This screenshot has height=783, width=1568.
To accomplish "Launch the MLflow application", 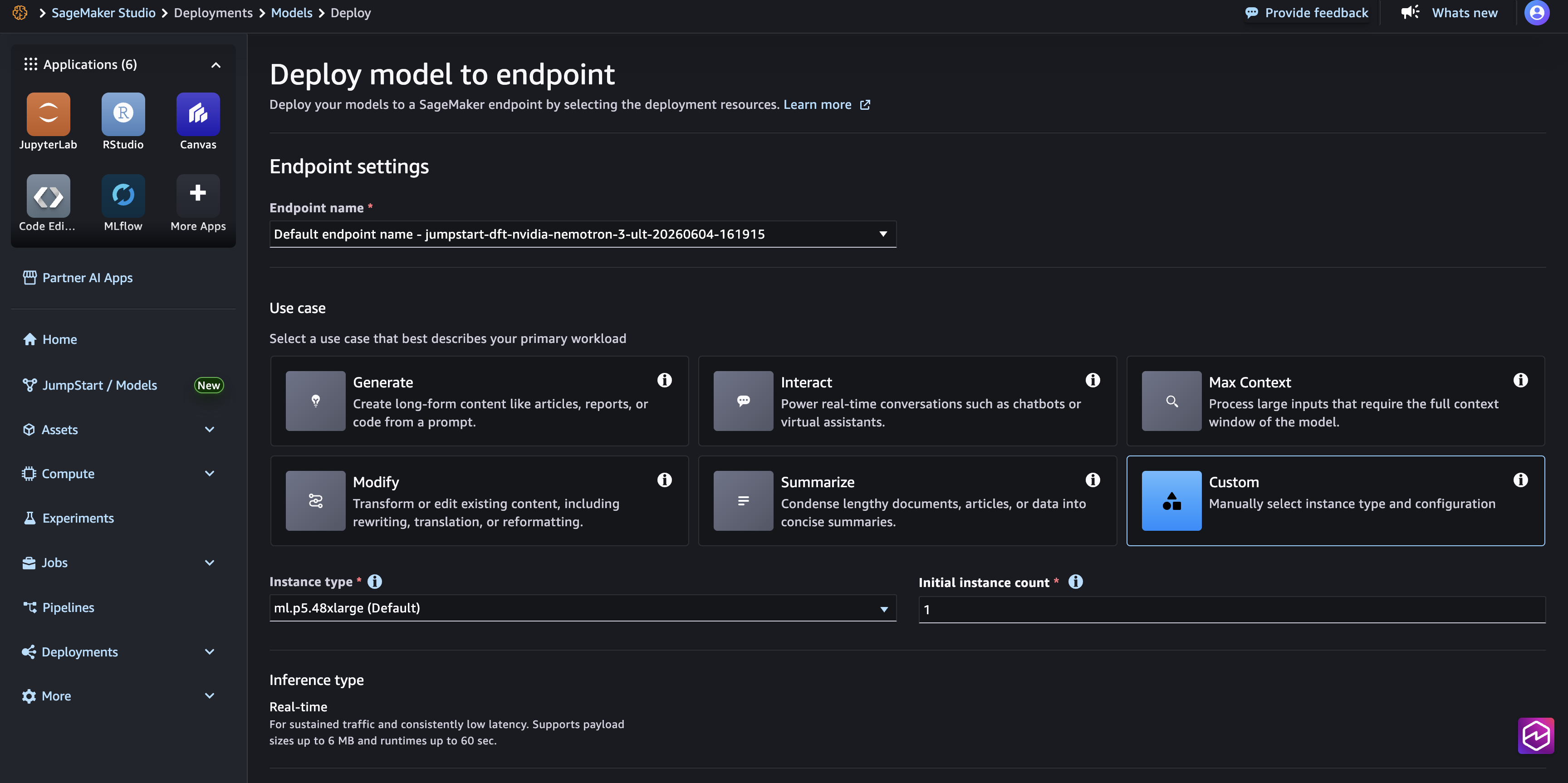I will (123, 196).
